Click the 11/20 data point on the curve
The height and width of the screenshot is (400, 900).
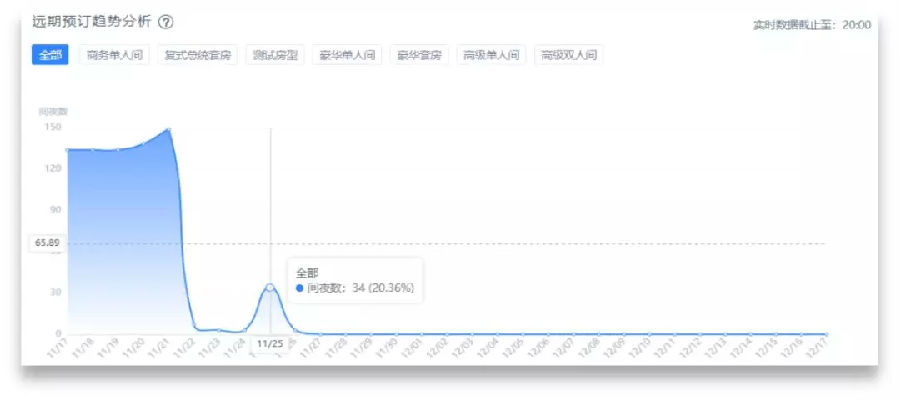tap(143, 143)
